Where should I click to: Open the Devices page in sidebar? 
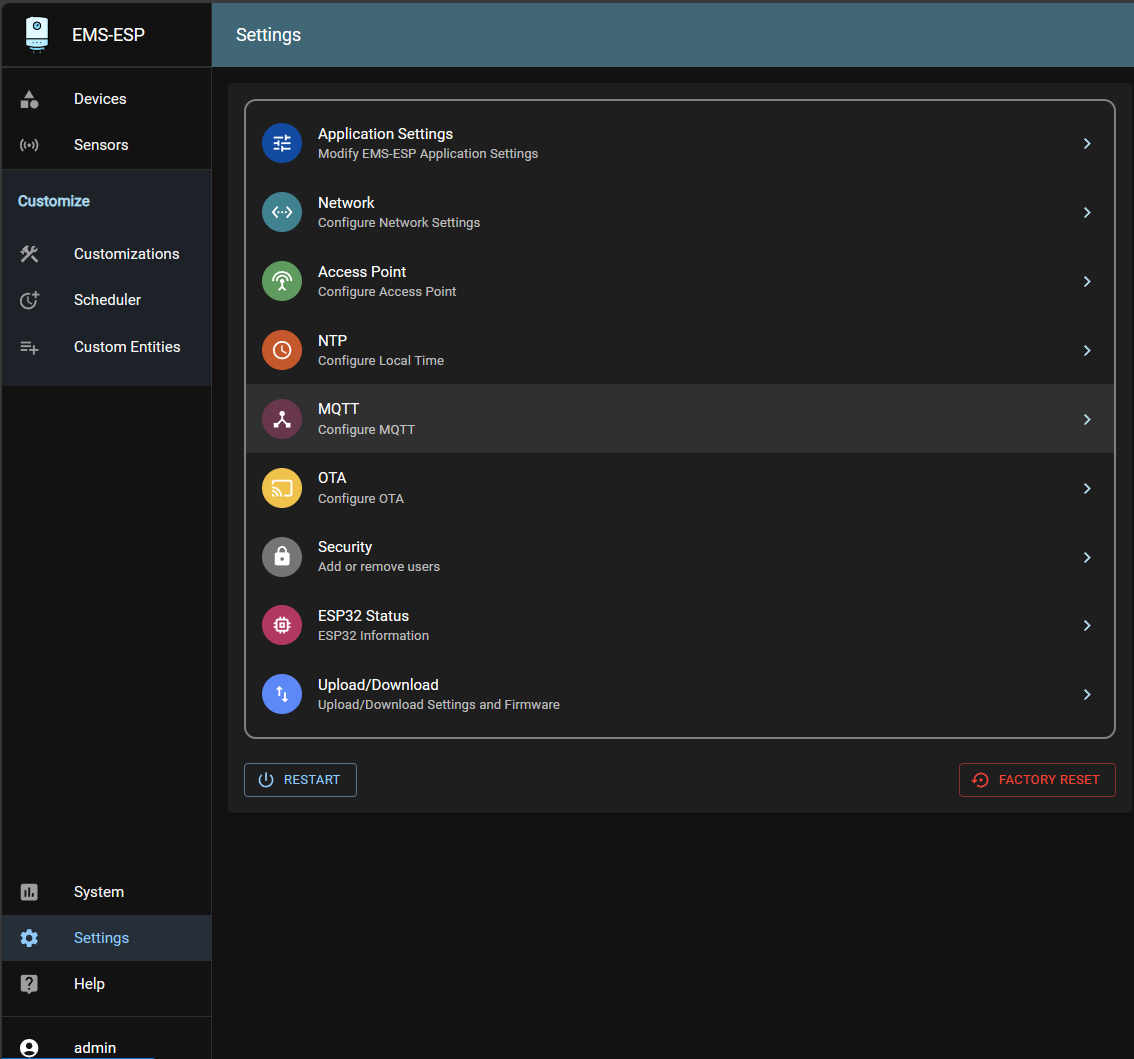point(100,99)
